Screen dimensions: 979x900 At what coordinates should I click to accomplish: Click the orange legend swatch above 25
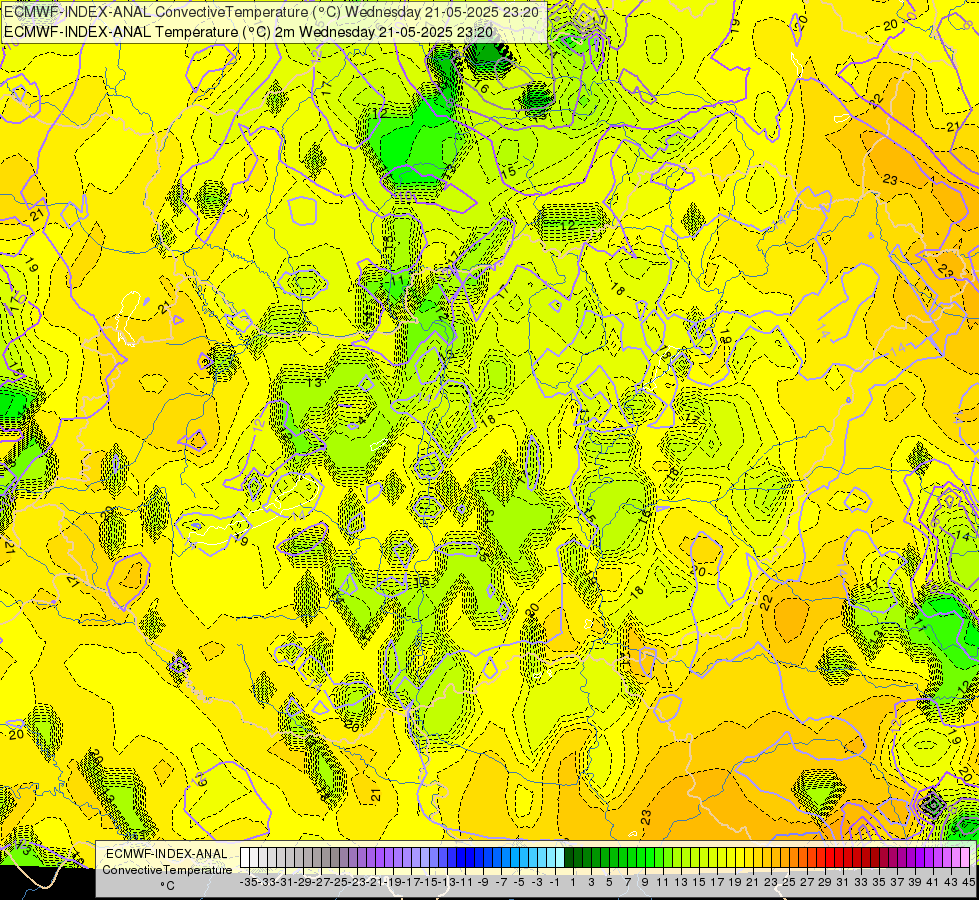coord(785,858)
